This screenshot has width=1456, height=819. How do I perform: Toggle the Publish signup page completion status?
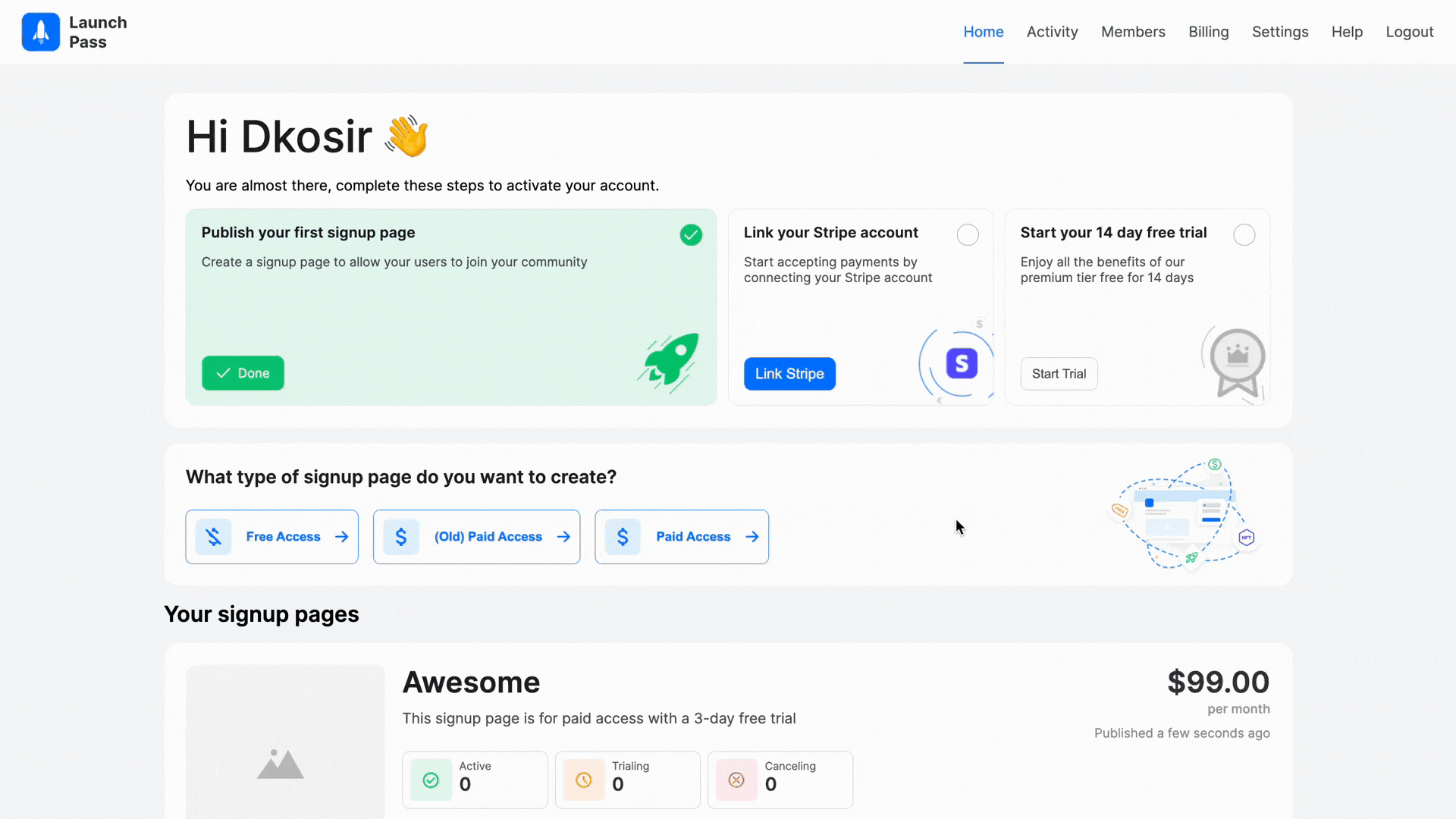691,234
